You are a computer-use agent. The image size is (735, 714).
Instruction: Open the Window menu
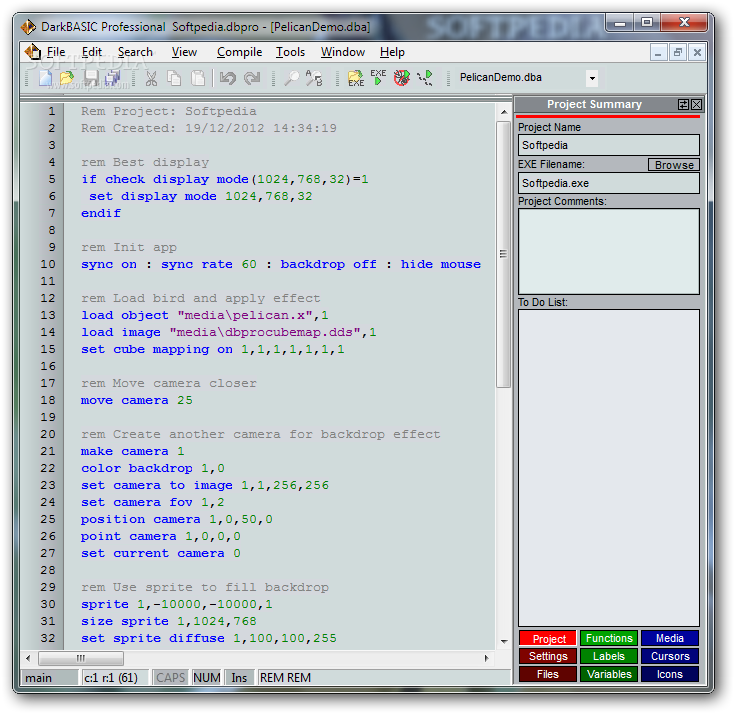pos(343,52)
